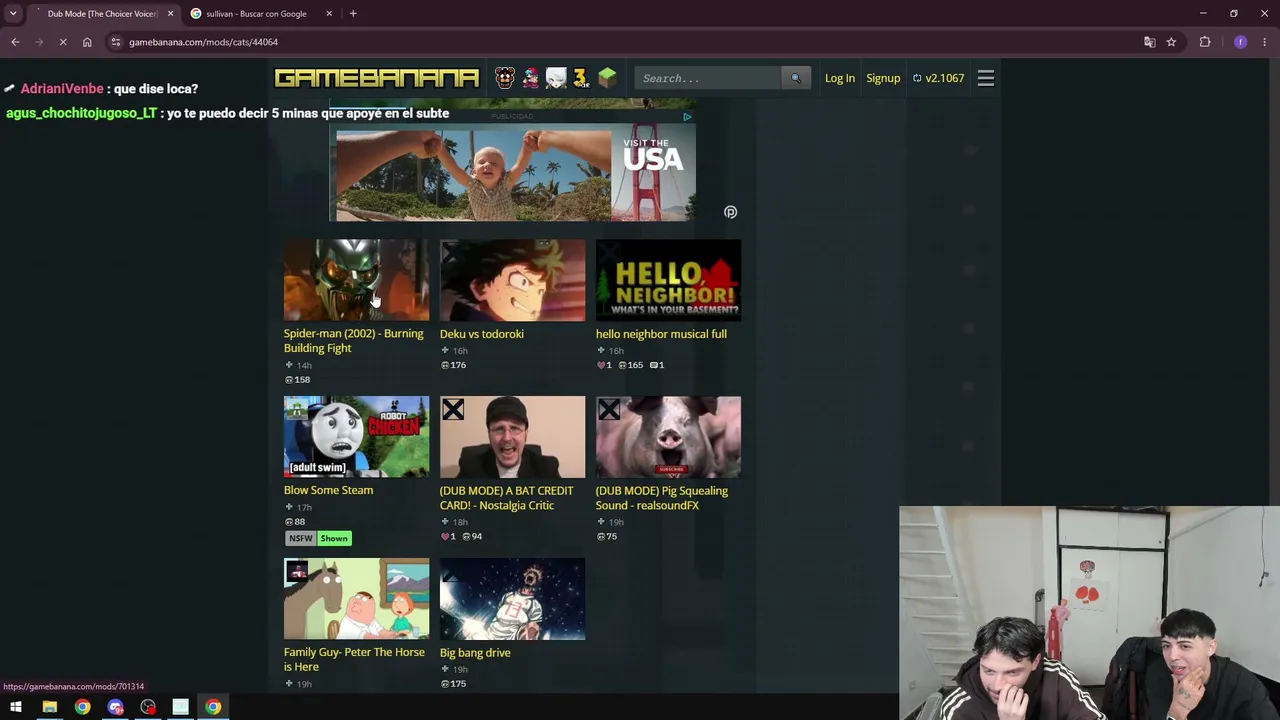
Task: Click the GameBanana logo
Action: (377, 78)
